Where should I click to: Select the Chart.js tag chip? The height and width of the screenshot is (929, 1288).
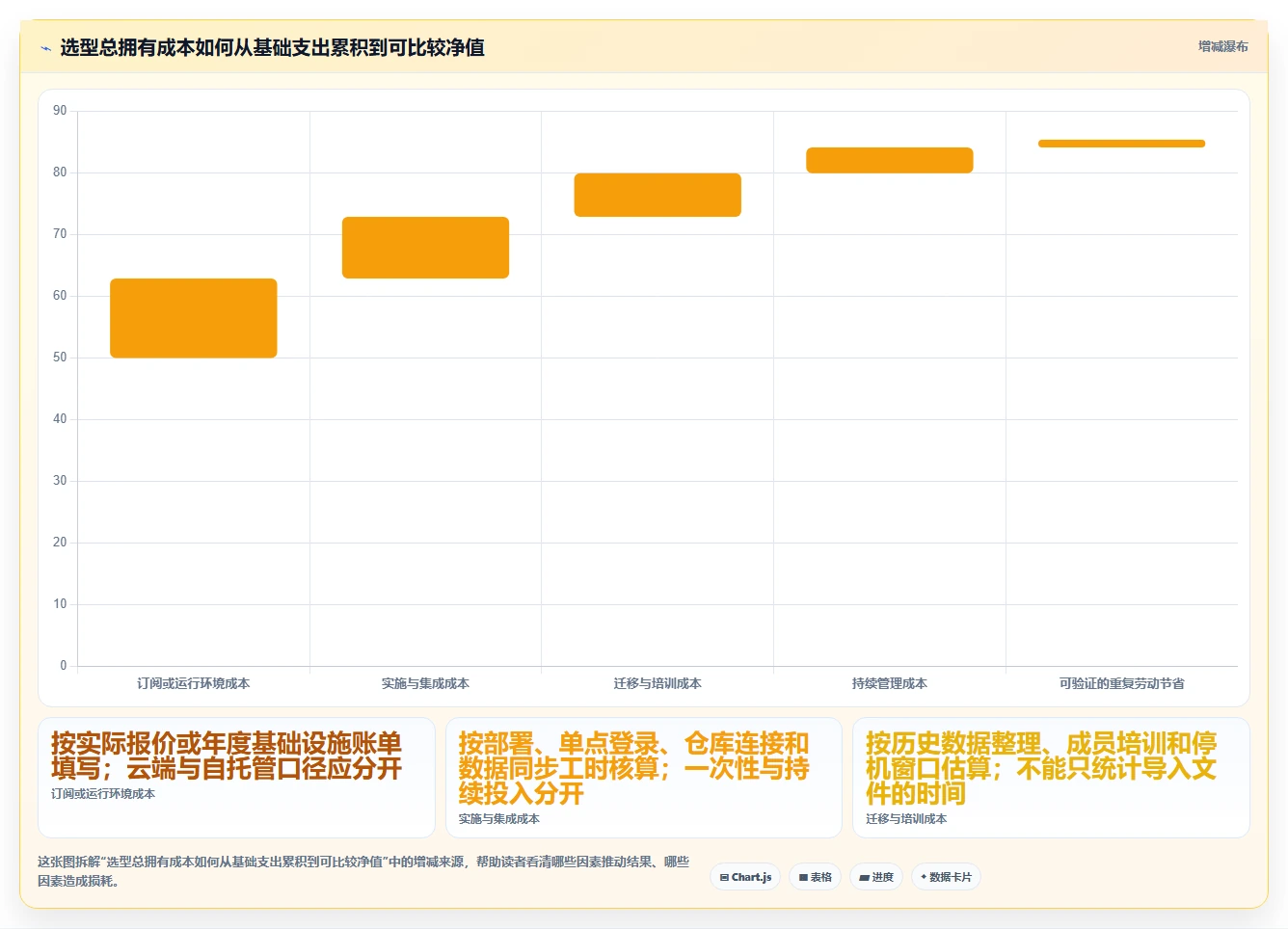(x=745, y=877)
